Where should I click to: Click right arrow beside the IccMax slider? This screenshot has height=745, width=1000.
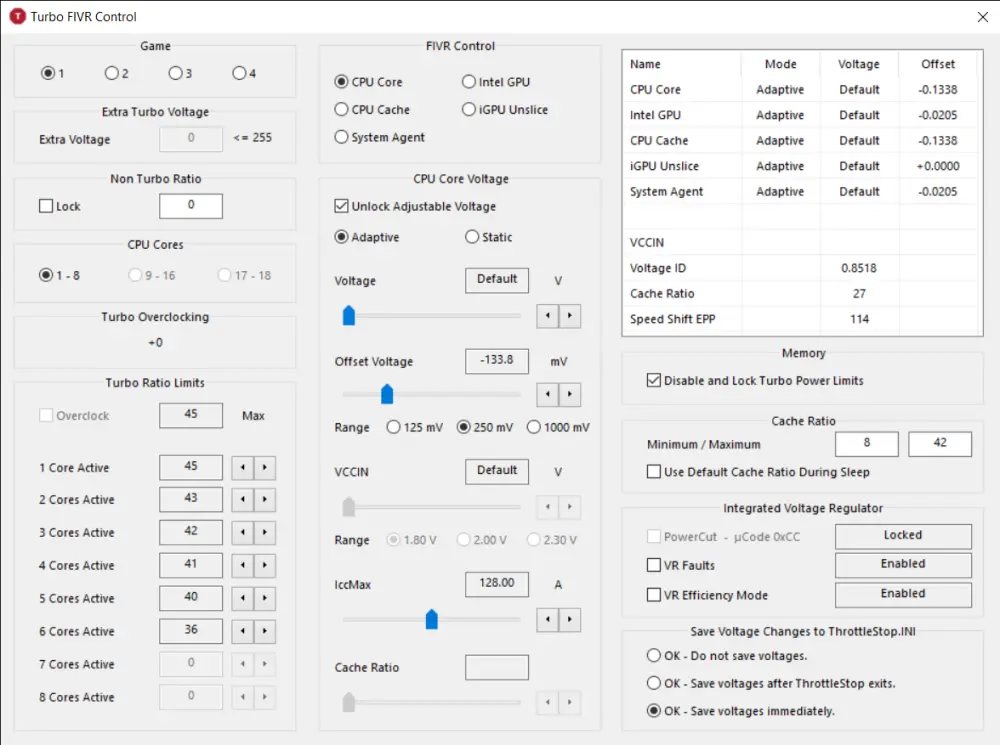(570, 619)
